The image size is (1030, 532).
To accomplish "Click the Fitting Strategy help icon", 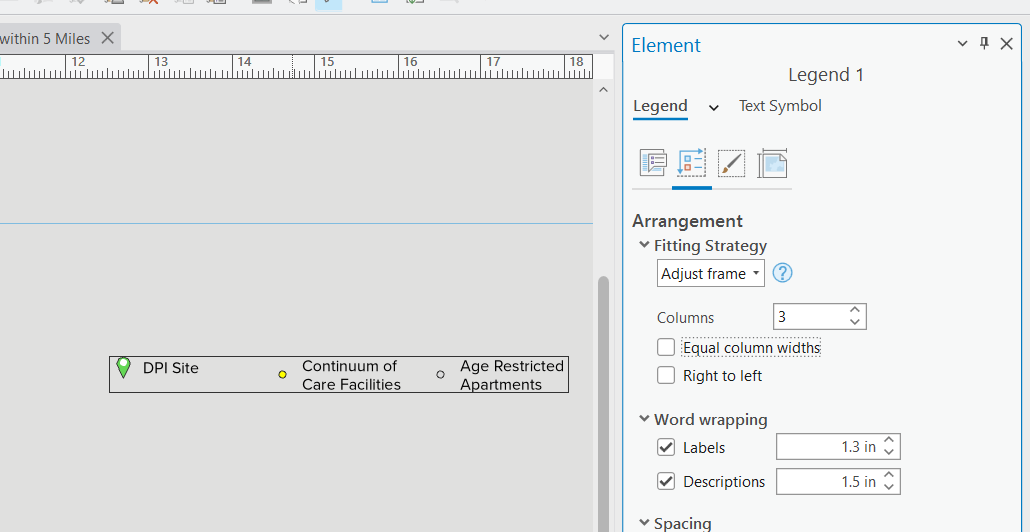I will click(783, 273).
